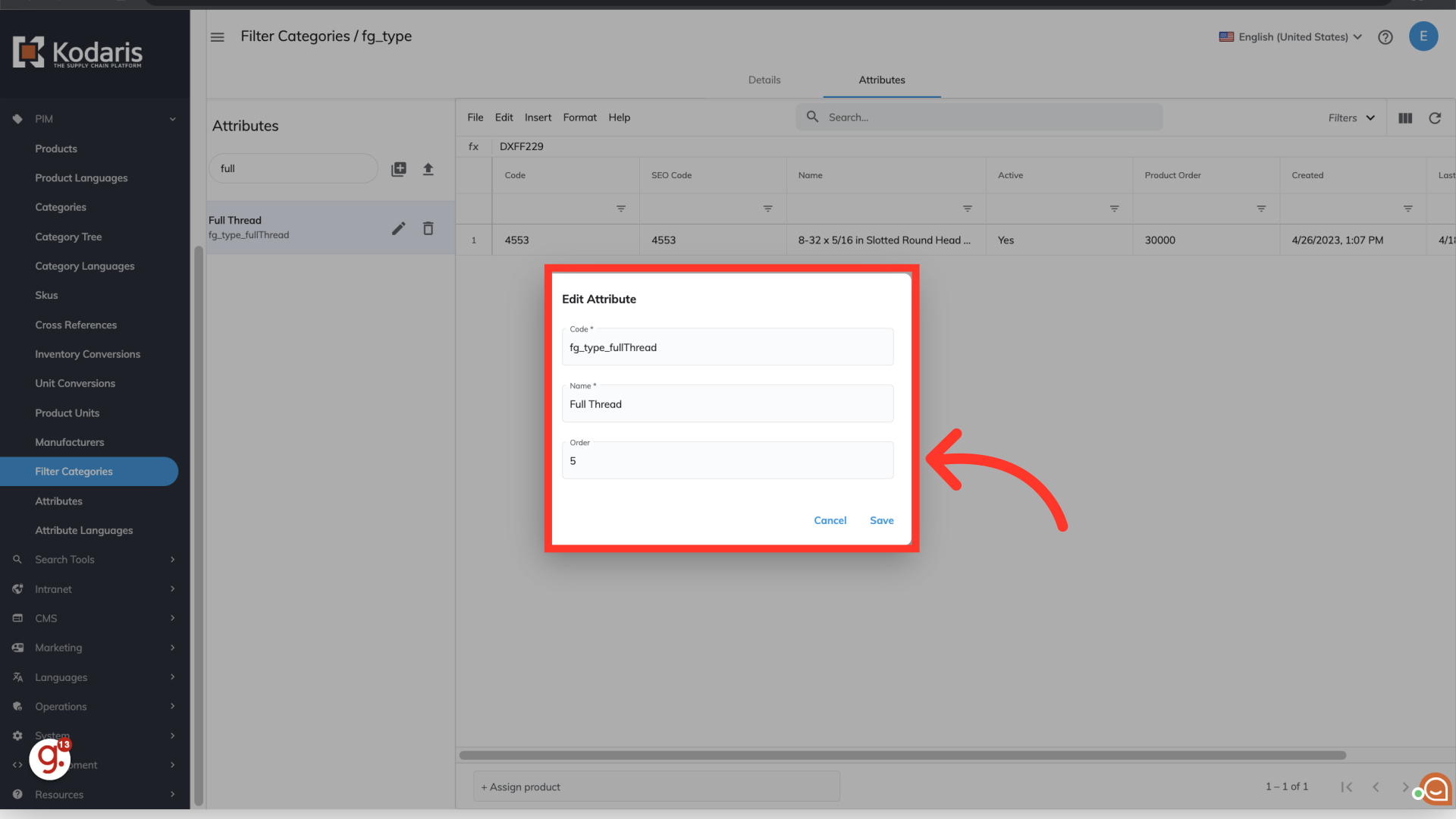Image resolution: width=1456 pixels, height=819 pixels.
Task: Click the refresh grid icon
Action: (x=1435, y=118)
